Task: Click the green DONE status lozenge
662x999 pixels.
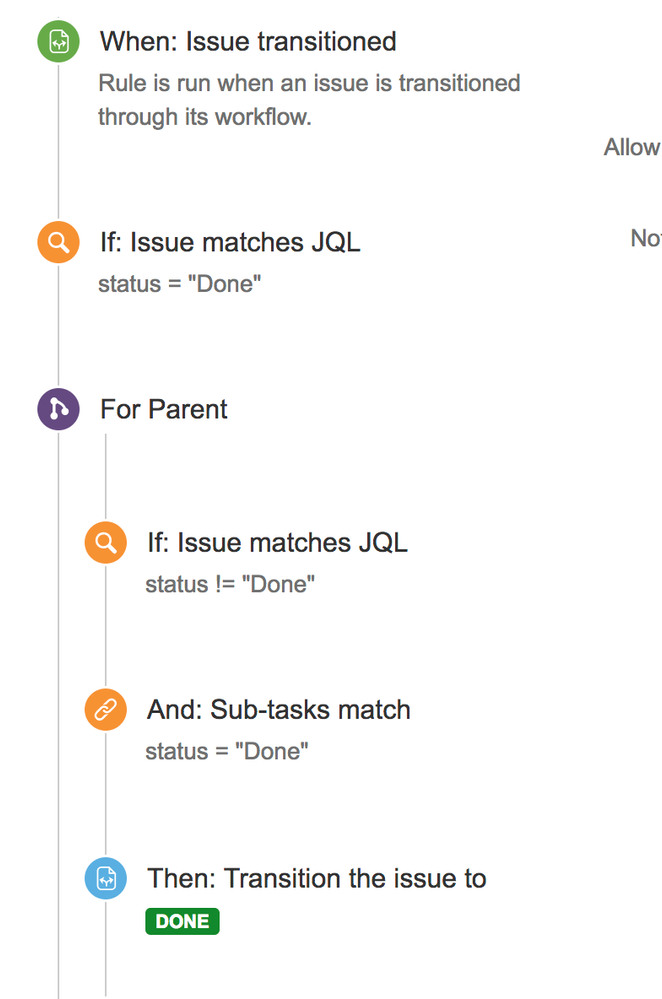Action: point(181,920)
